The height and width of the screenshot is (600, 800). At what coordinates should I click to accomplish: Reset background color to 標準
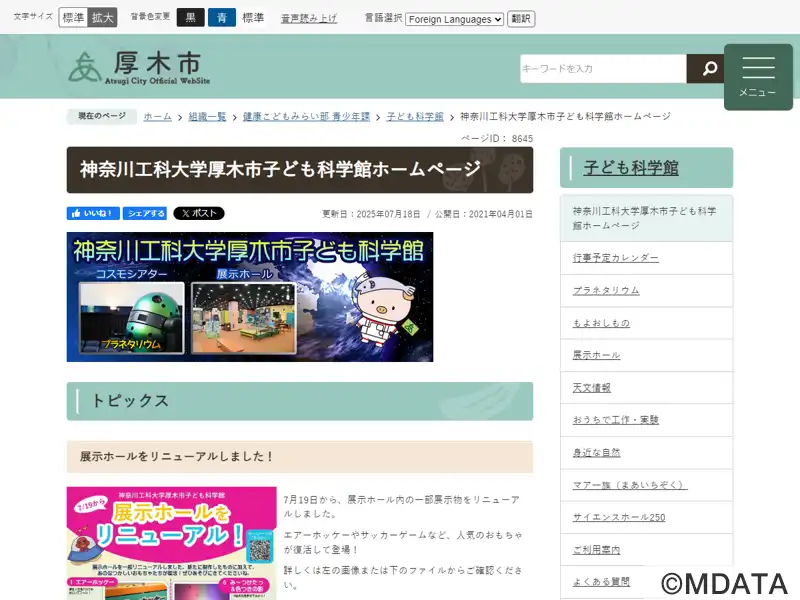[253, 18]
